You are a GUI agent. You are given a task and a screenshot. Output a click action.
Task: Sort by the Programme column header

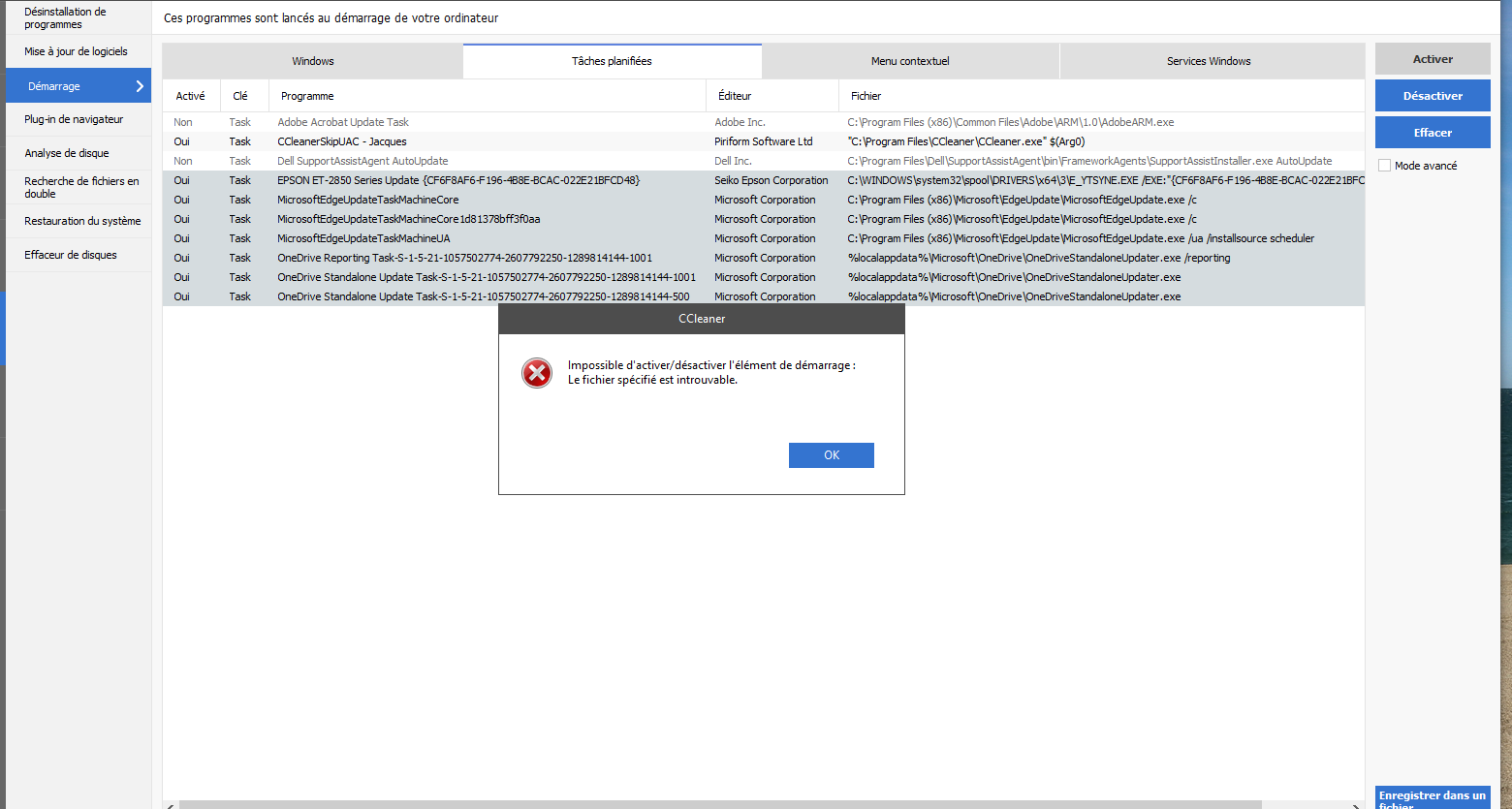(x=488, y=96)
